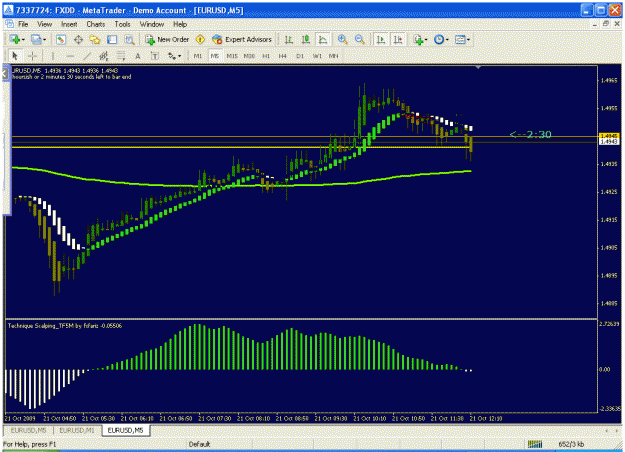Expand the new chart dropdown arrow

[x=23, y=39]
